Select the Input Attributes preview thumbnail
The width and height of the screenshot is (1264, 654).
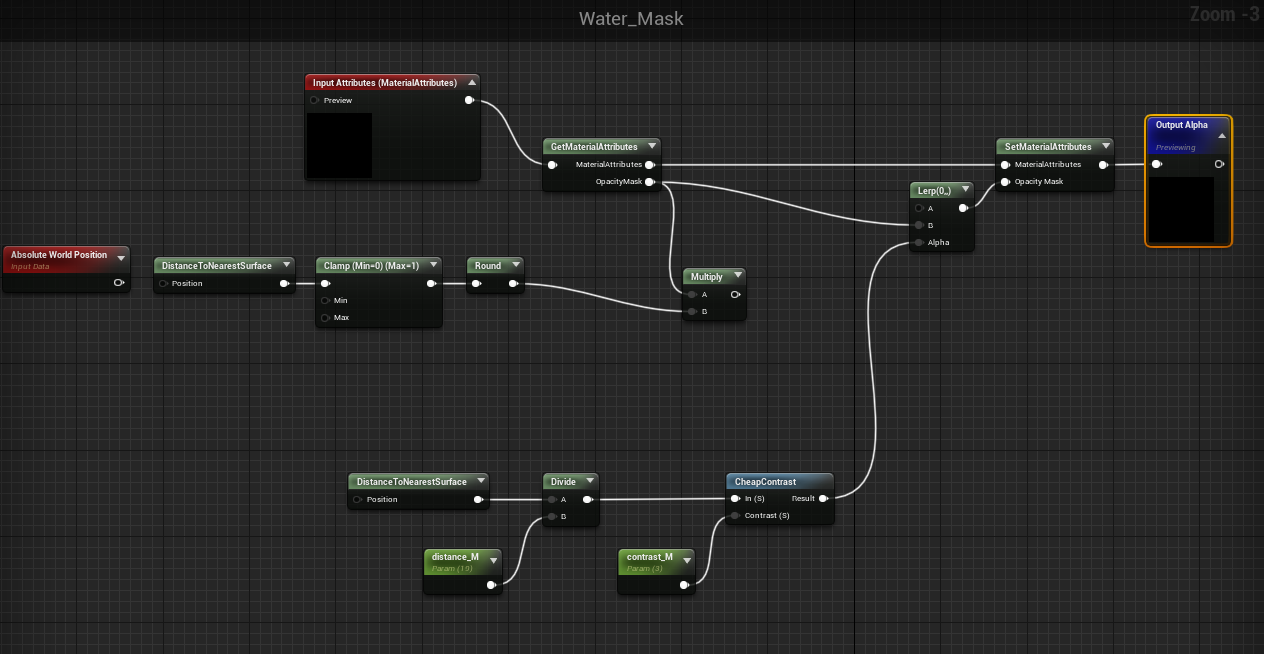point(339,146)
